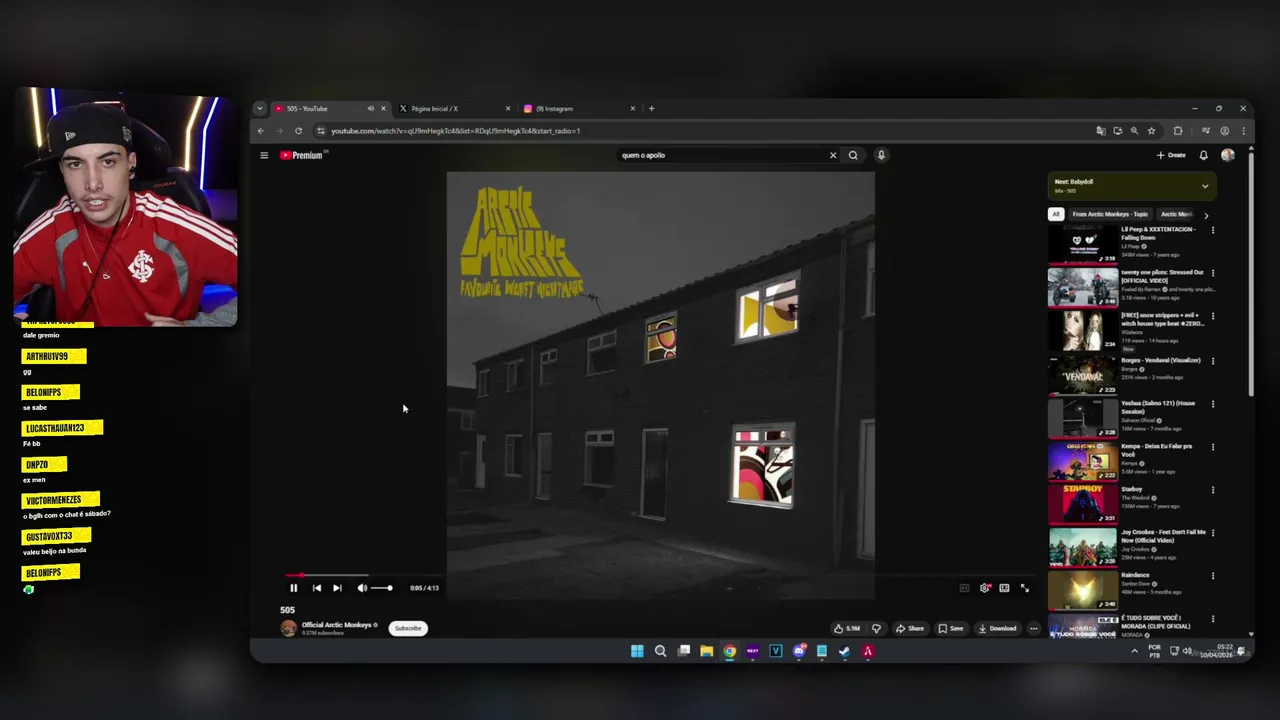The image size is (1280, 720).
Task: Open the Official Arctic Monkeys channel avatar
Action: 289,628
